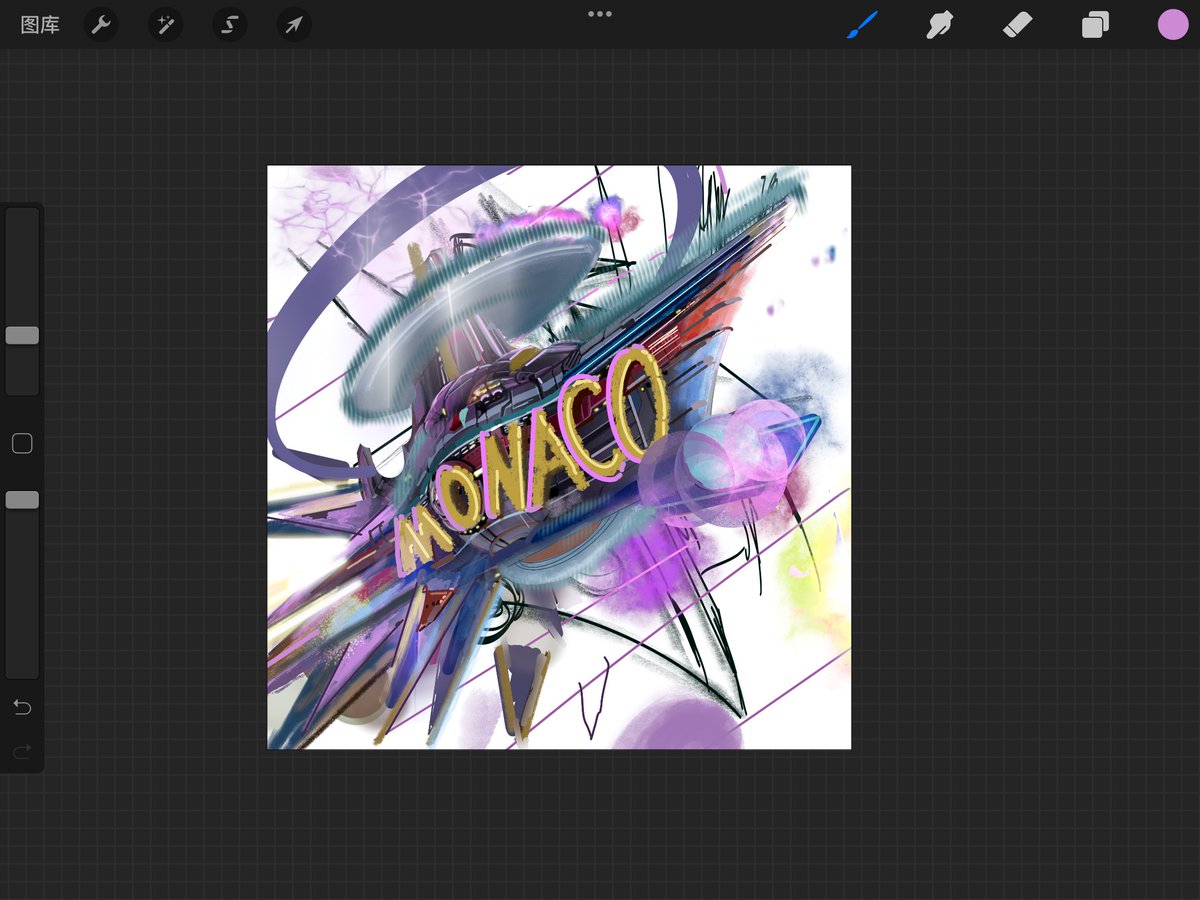Tap the square Modify button on sidebar

click(22, 444)
